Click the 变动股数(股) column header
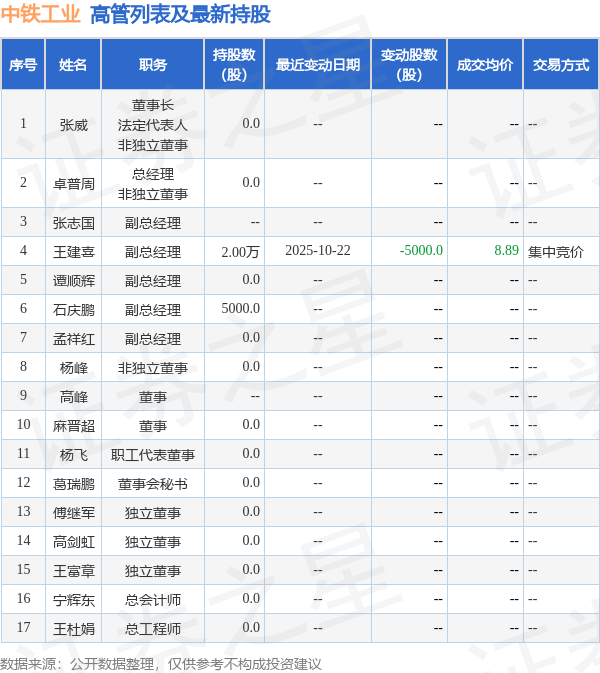This screenshot has width=600, height=673. coord(409,64)
